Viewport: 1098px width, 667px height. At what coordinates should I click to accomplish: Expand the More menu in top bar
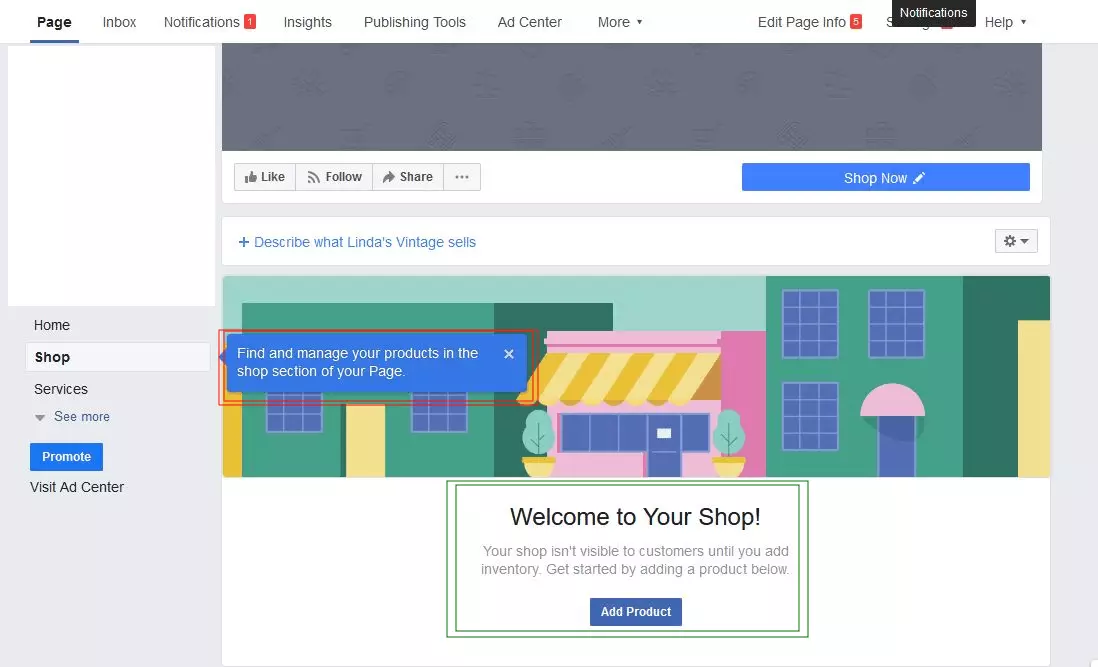[x=620, y=22]
